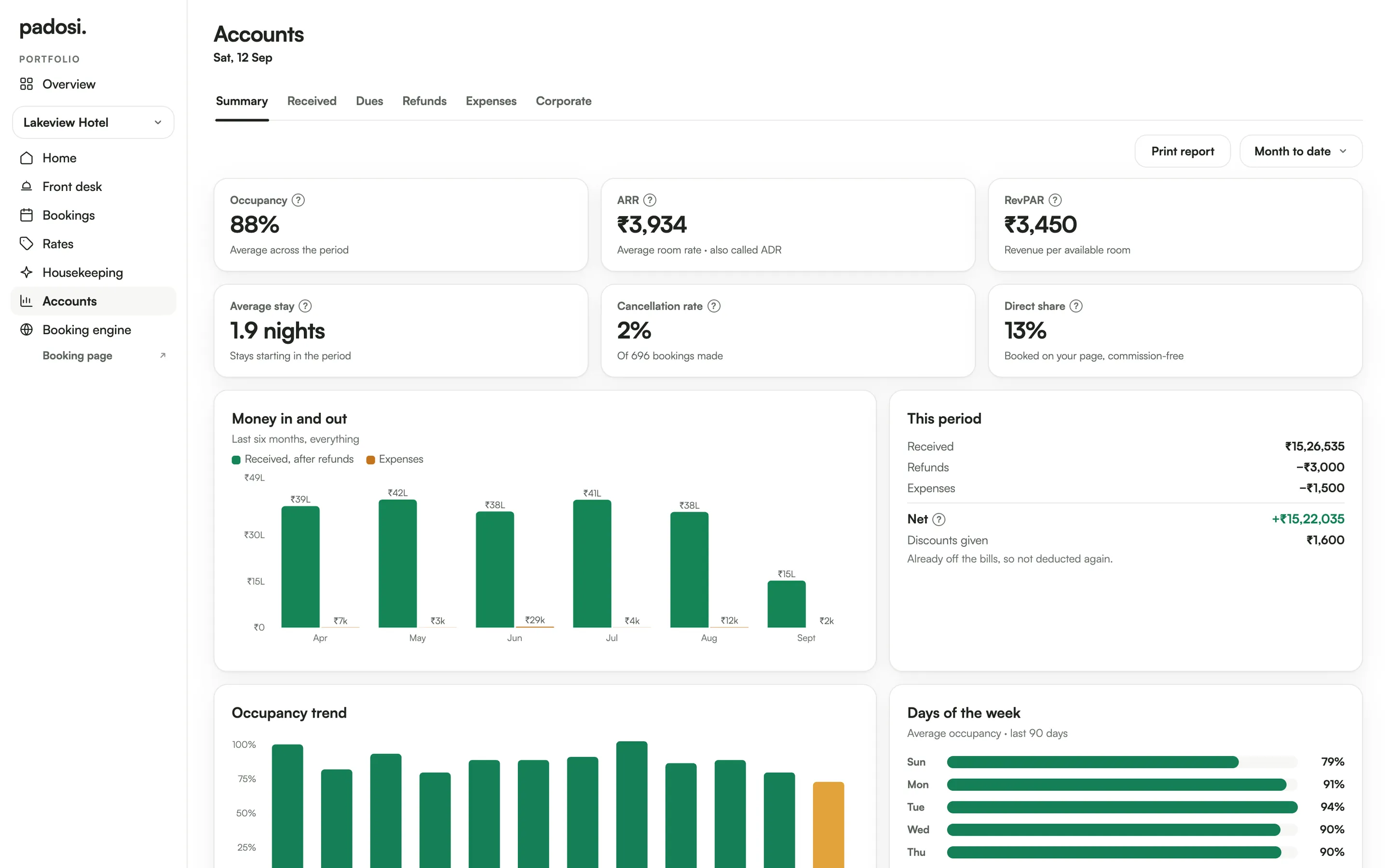
Task: Open the Booking page link
Action: [78, 355]
